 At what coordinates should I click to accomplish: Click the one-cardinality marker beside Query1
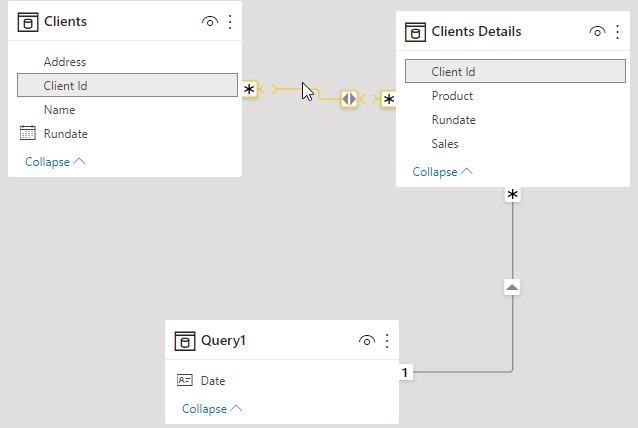405,372
